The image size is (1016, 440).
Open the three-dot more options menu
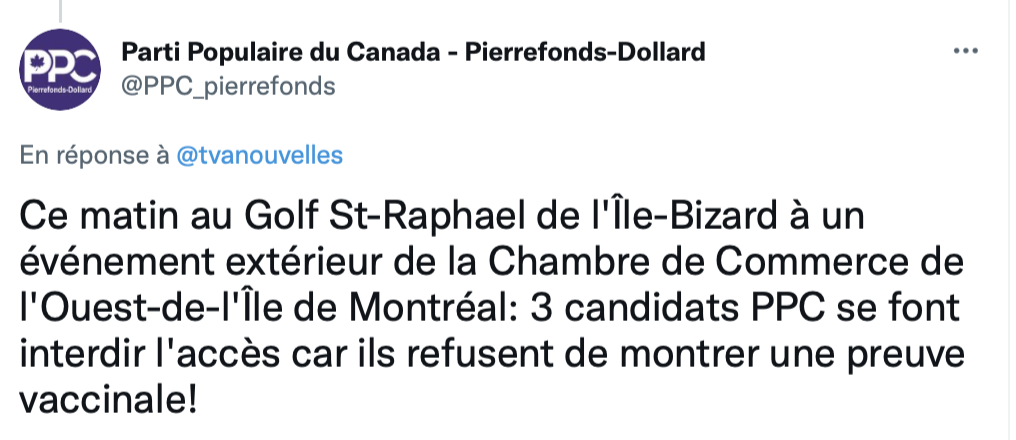(965, 51)
